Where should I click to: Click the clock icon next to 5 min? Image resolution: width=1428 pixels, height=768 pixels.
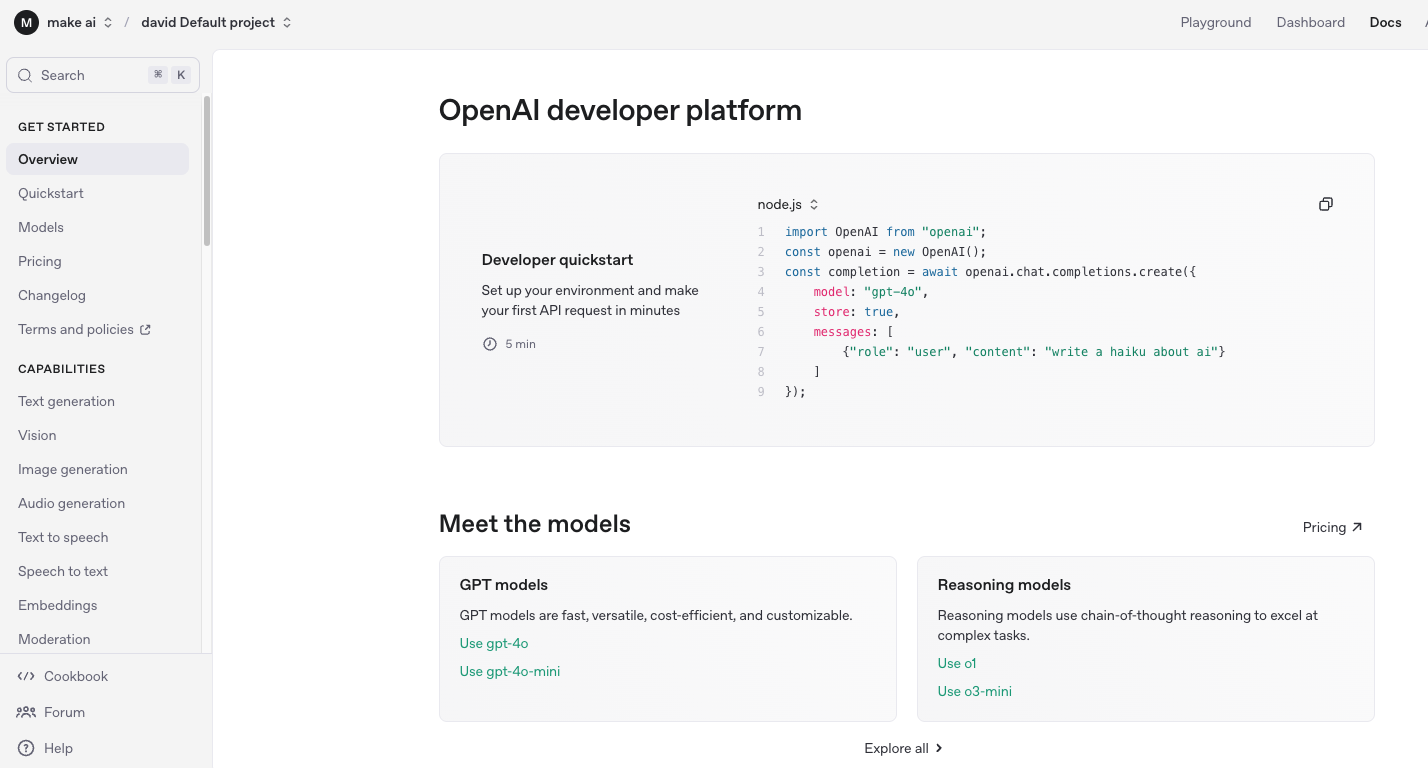[490, 344]
